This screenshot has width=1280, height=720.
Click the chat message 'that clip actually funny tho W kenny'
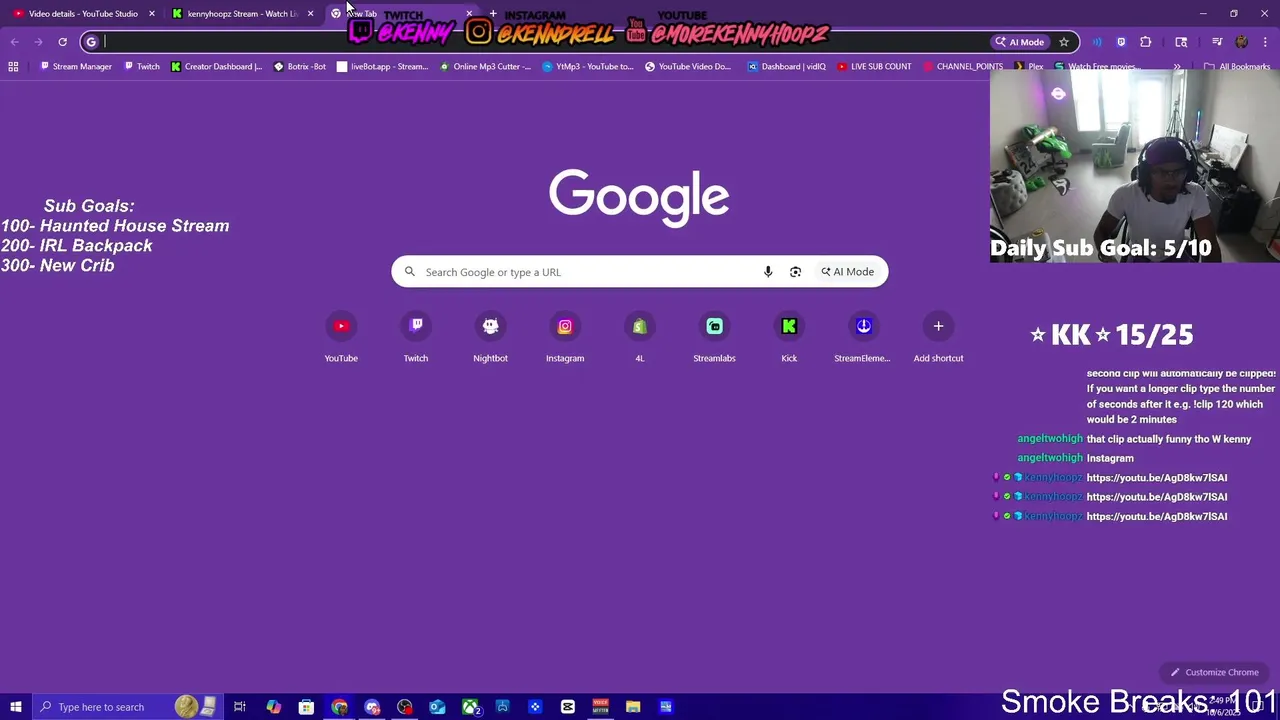1168,439
